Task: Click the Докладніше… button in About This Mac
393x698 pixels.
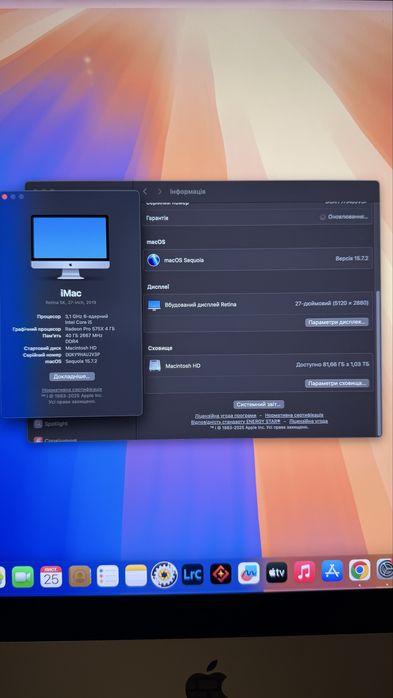Action: 72,377
